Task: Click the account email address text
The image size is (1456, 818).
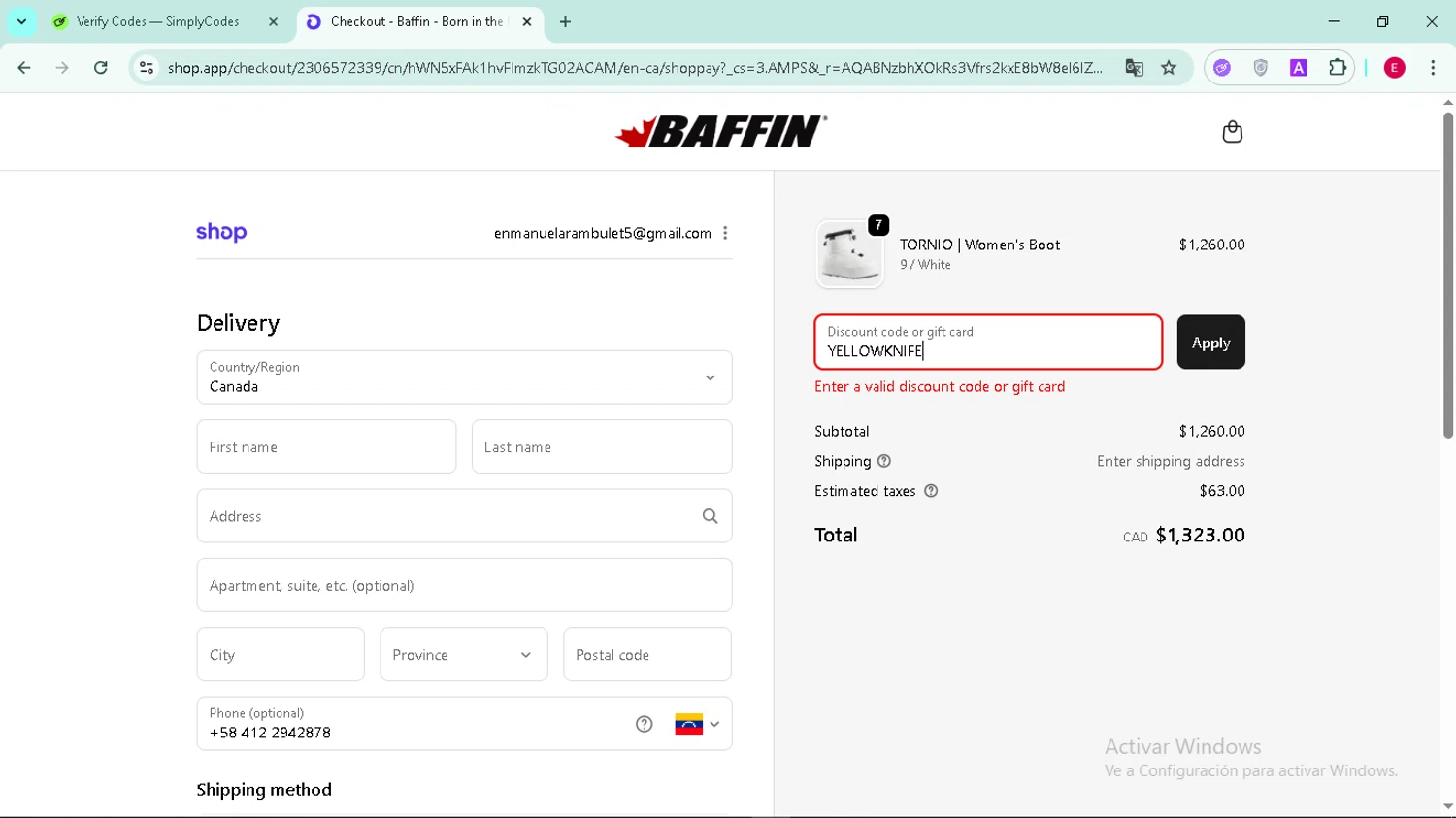Action: point(602,233)
